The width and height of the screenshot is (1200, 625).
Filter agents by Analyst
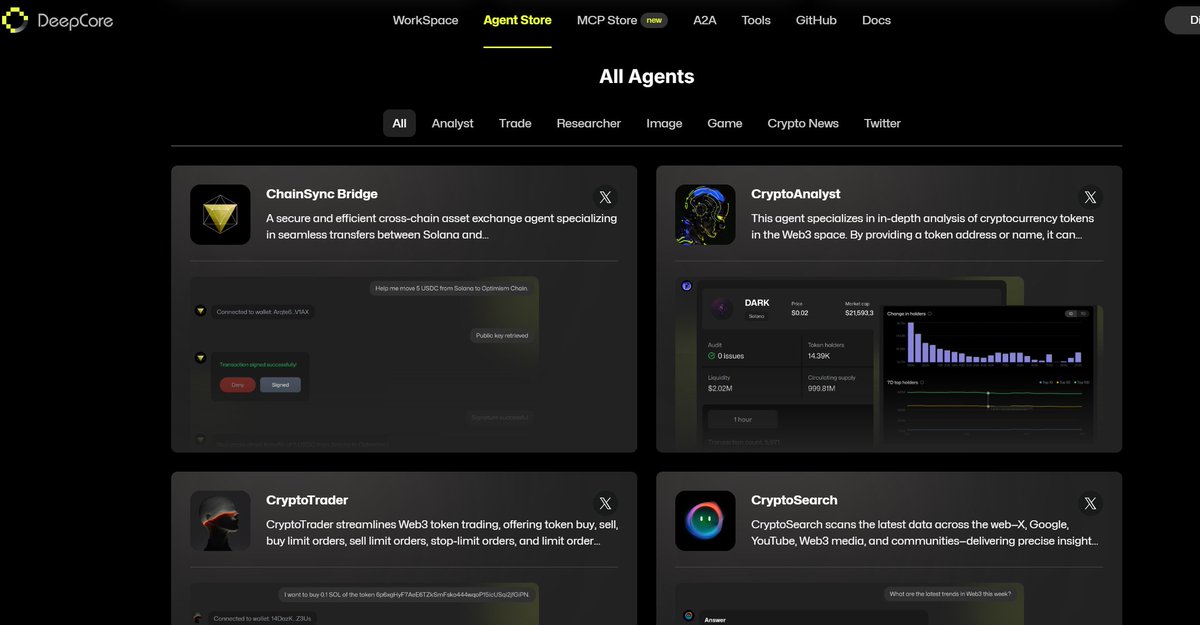(452, 123)
